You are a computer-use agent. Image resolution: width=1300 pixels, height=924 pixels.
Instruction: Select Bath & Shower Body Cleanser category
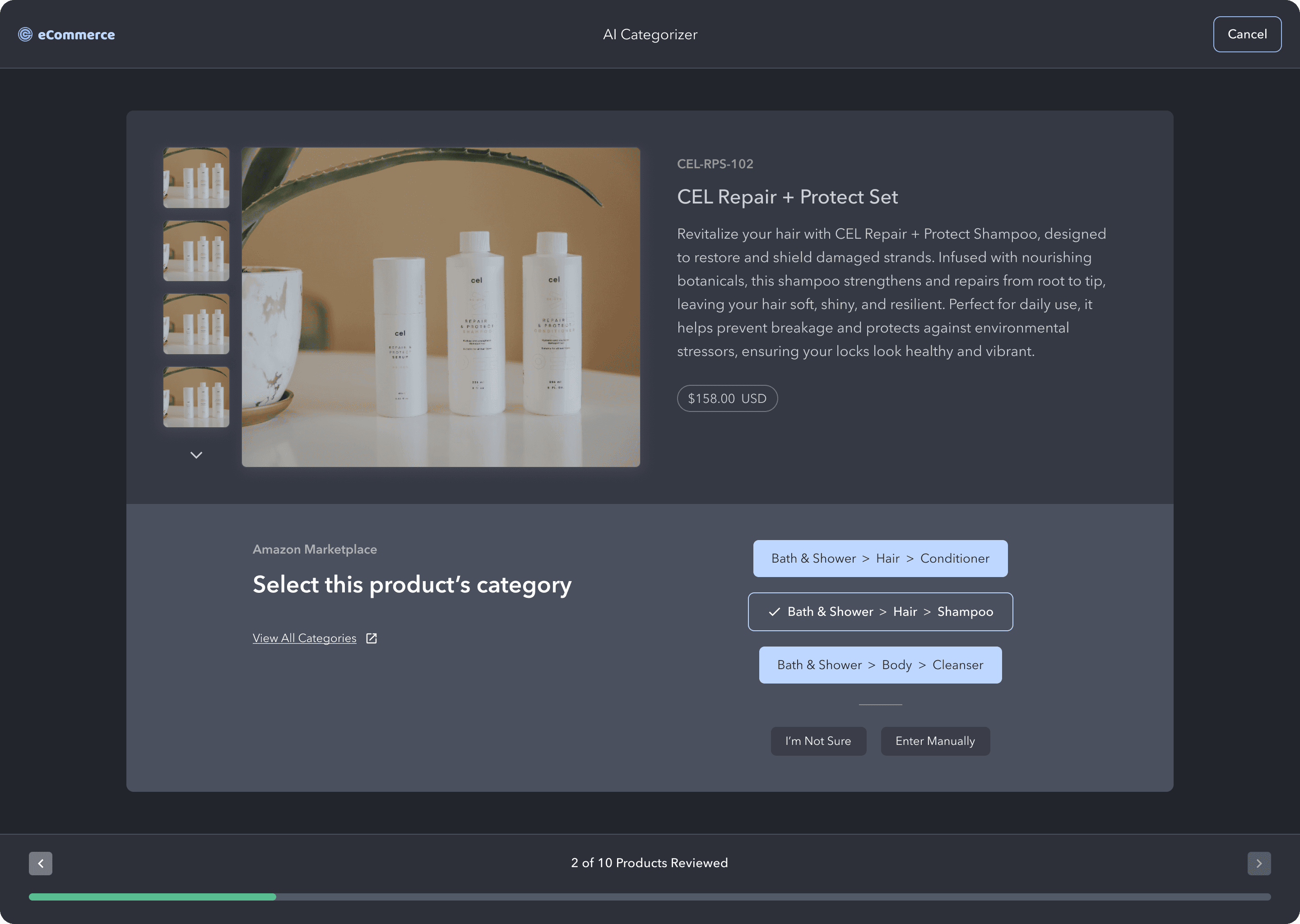880,665
